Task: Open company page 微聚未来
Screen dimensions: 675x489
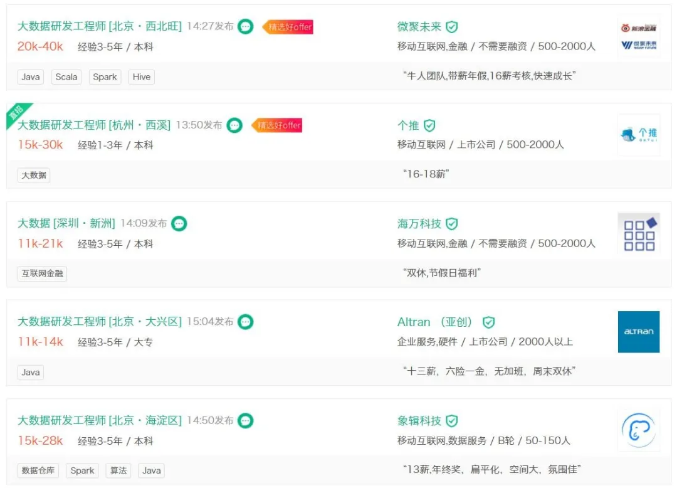Action: click(419, 27)
